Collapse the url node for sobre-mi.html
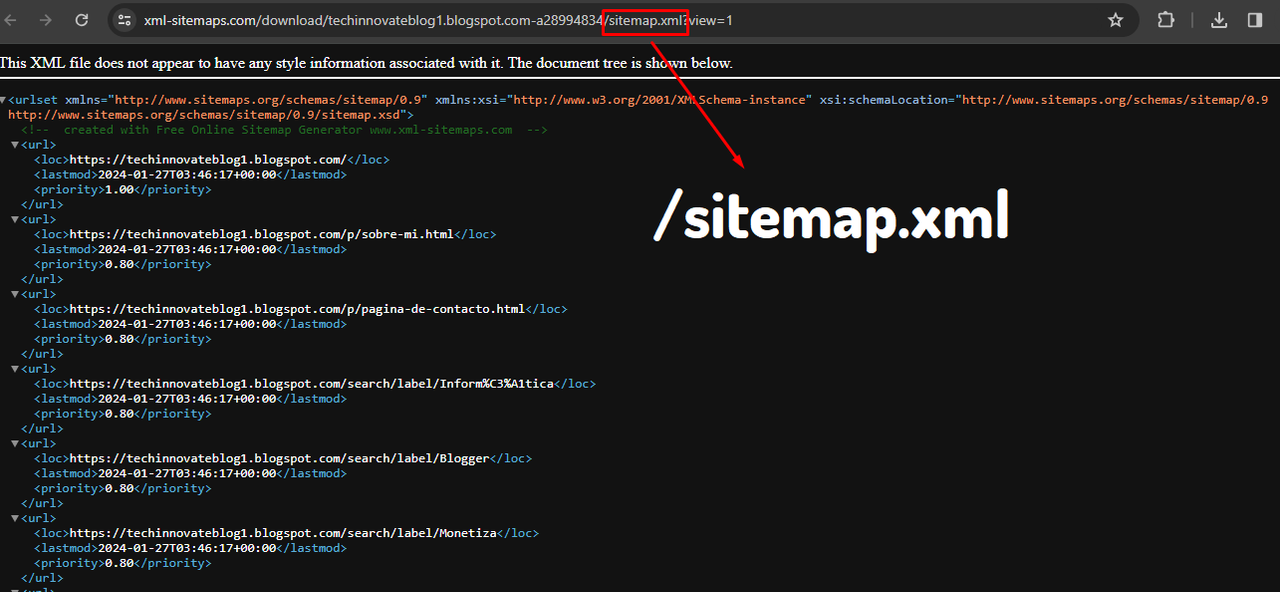The height and width of the screenshot is (592, 1280). click(15, 220)
